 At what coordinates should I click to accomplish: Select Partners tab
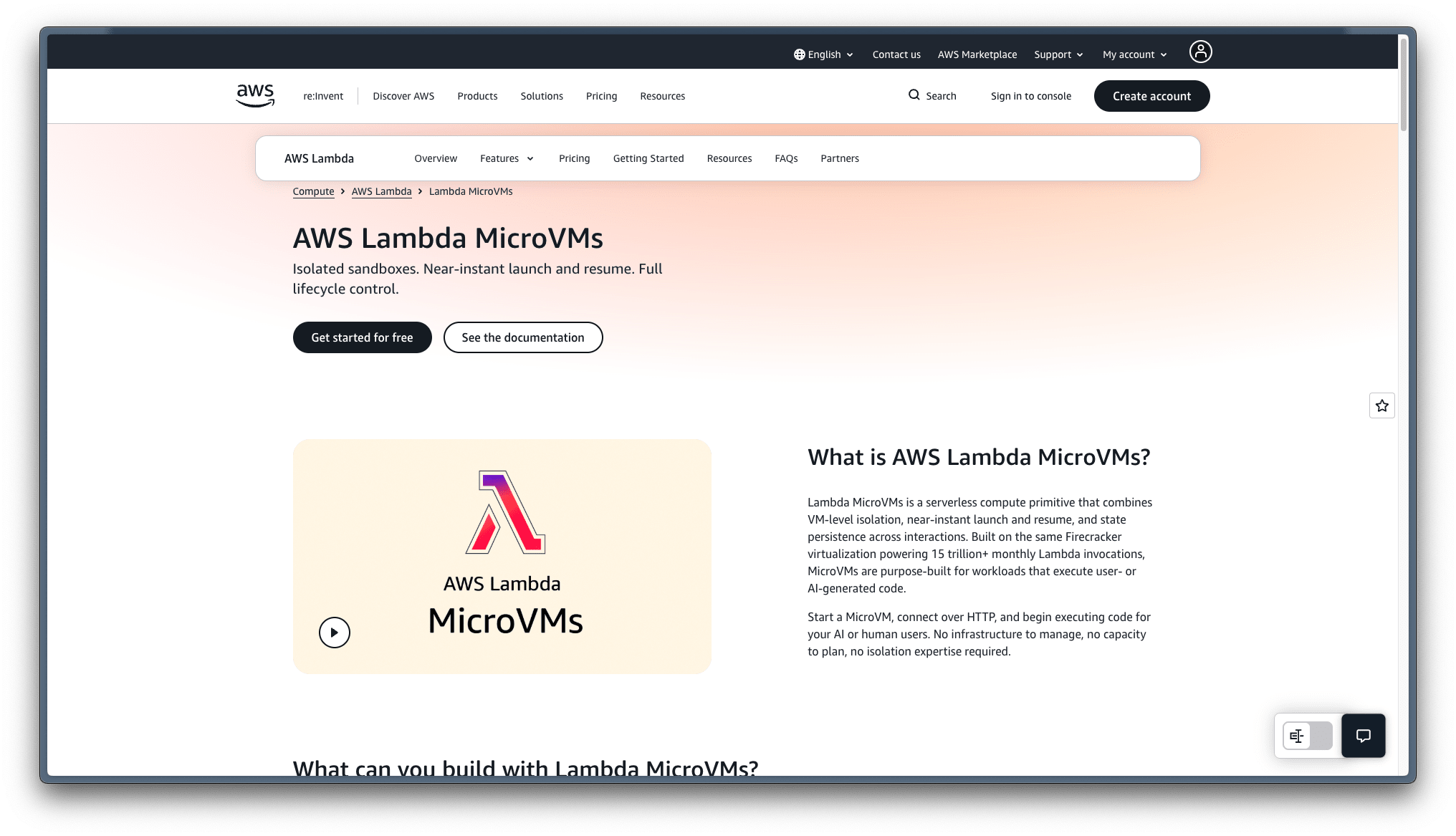coord(840,158)
